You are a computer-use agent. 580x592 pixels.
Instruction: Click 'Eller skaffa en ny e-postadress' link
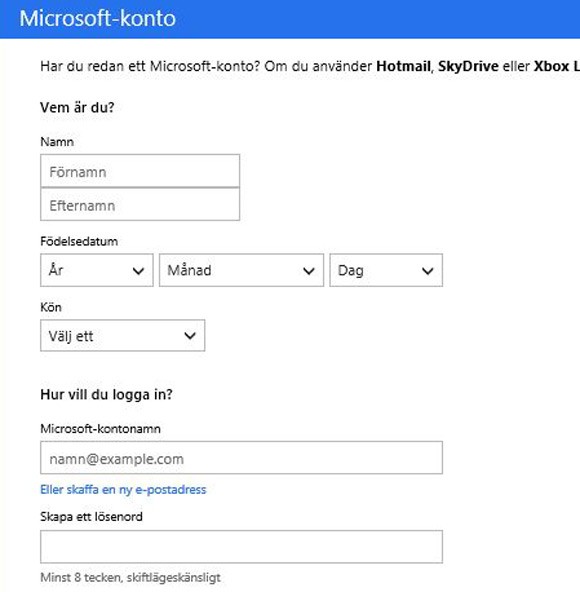click(123, 490)
